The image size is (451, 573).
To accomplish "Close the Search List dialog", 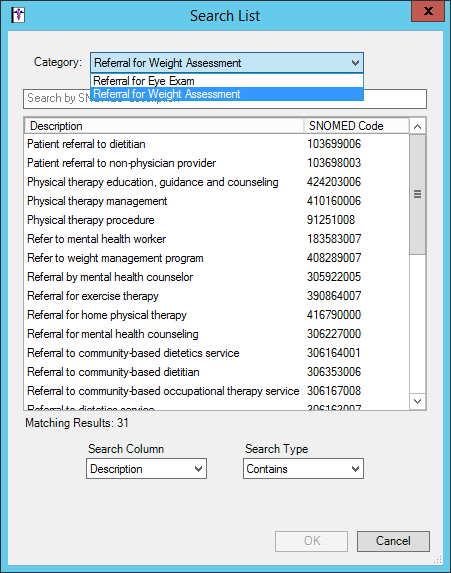I will tap(428, 11).
